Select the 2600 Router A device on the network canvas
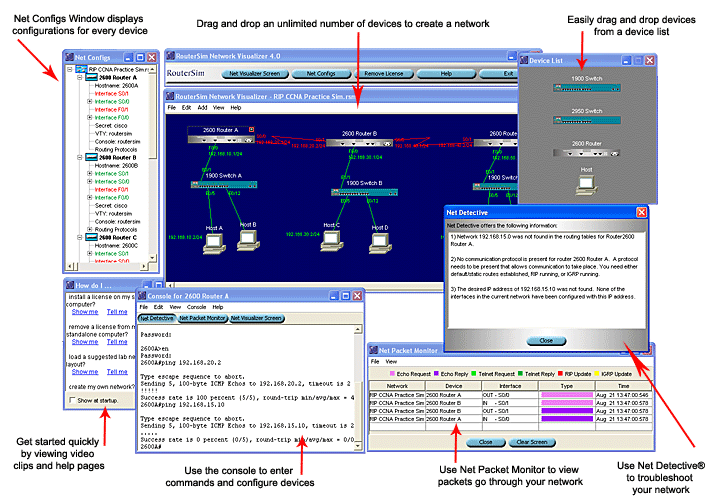 (220, 139)
